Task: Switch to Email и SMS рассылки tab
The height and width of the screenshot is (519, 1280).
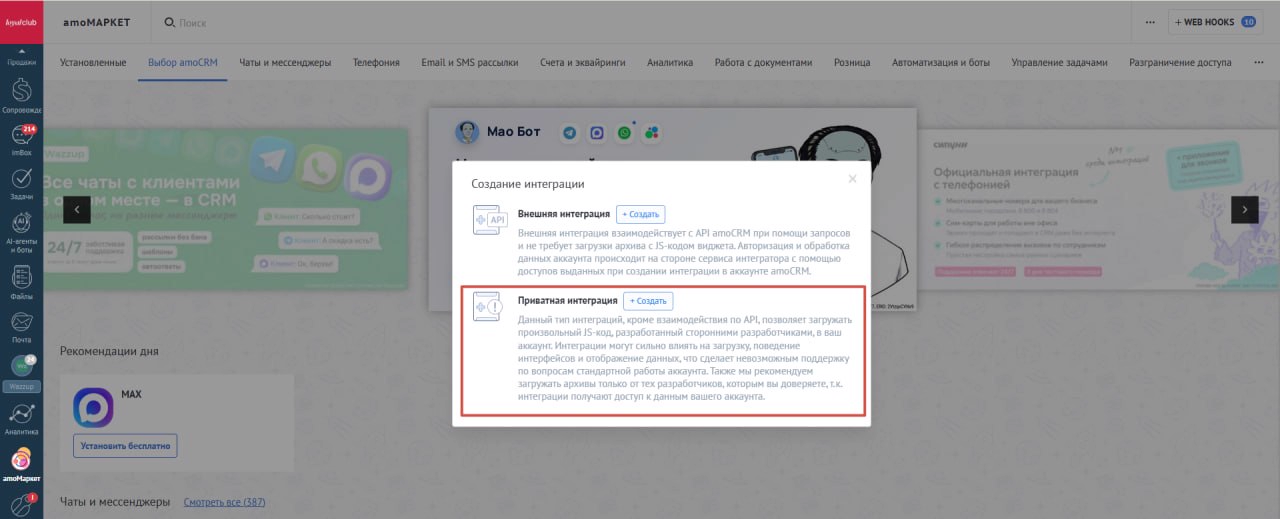Action: pos(470,62)
